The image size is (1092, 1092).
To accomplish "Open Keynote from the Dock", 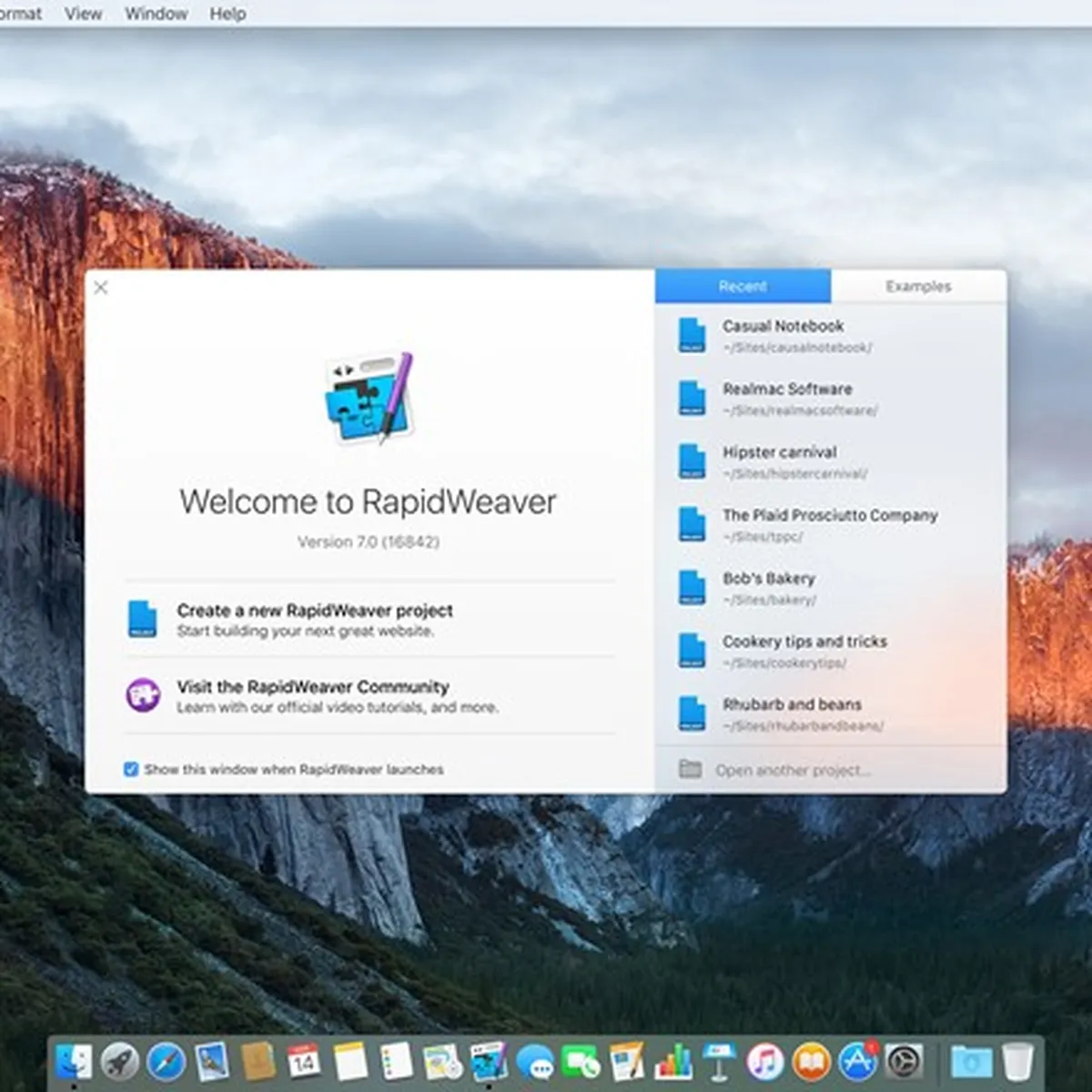I will click(x=719, y=1061).
